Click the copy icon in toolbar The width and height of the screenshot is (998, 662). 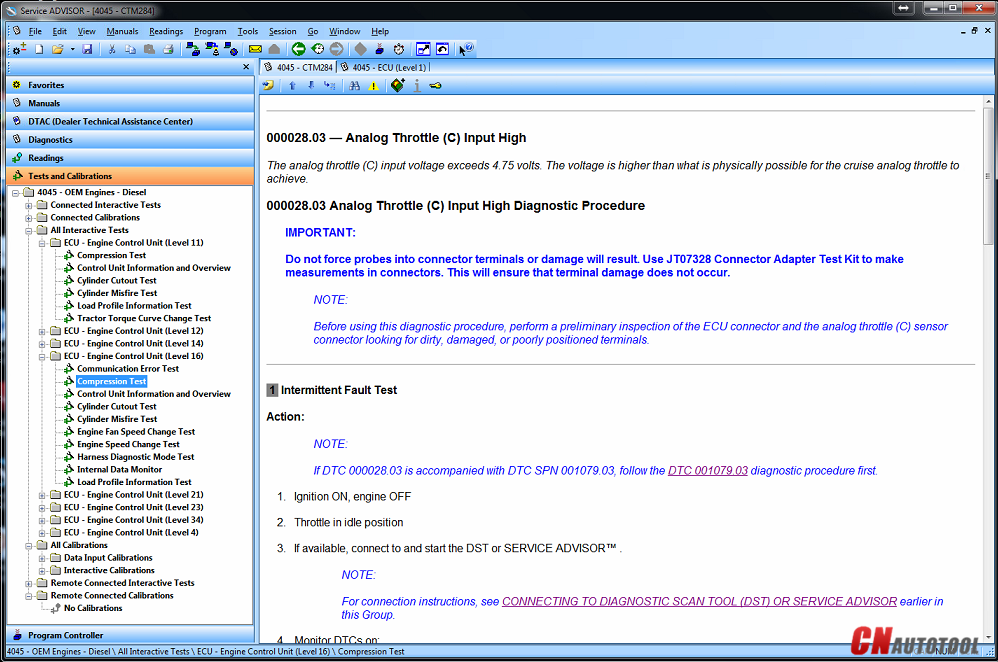130,49
